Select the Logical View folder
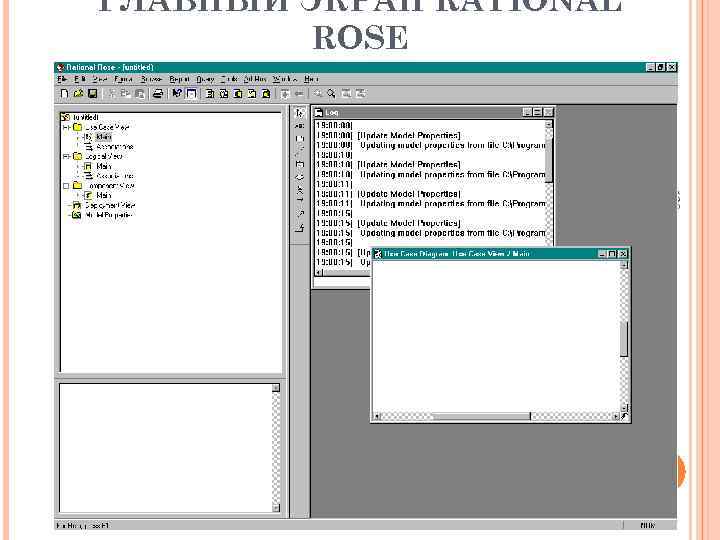Image resolution: width=720 pixels, height=540 pixels. click(x=104, y=157)
